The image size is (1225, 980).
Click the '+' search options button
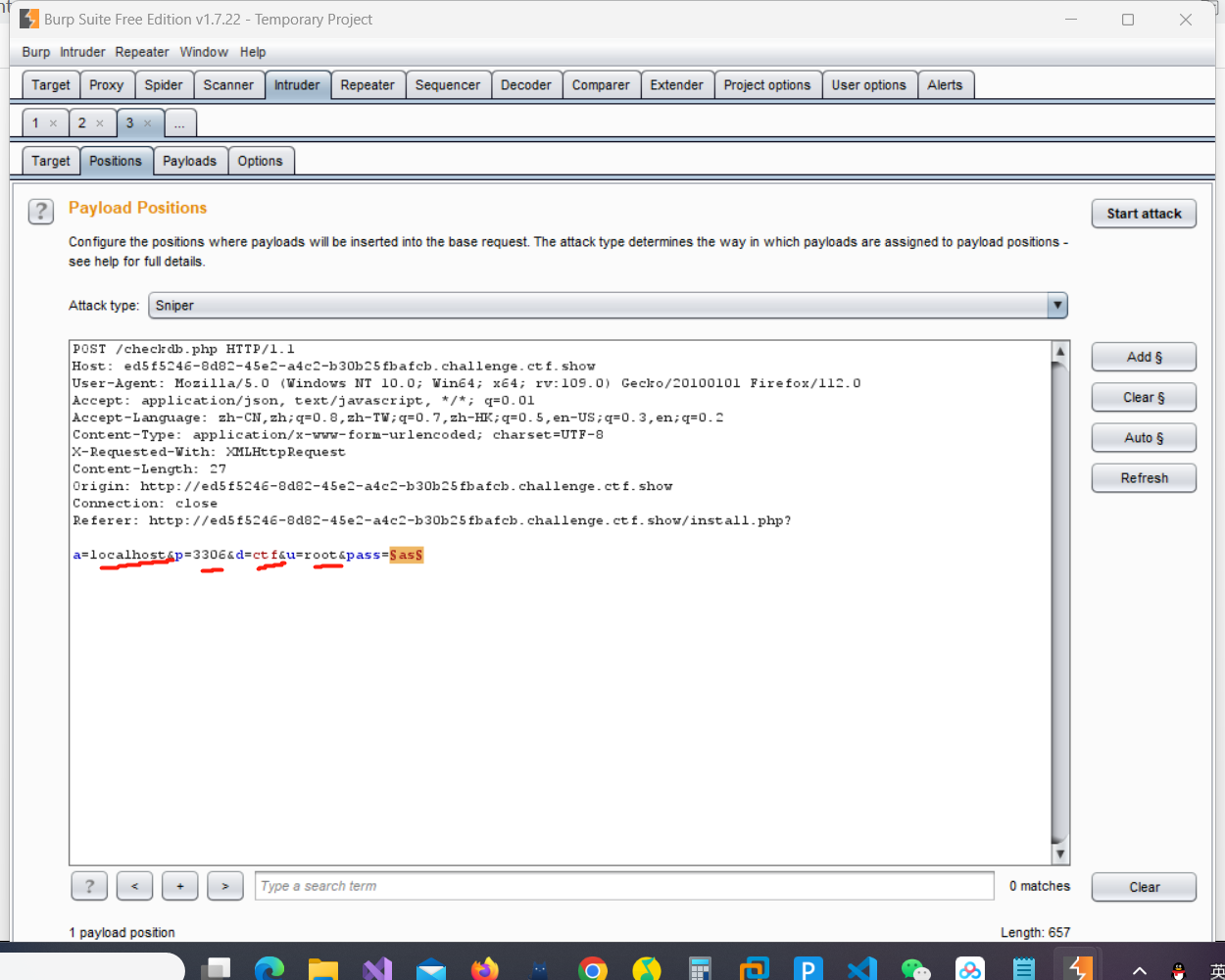(179, 886)
